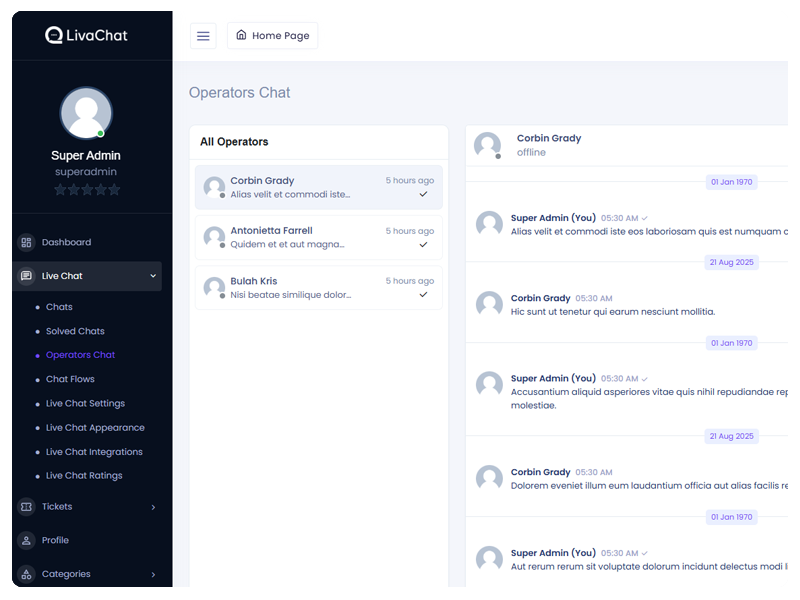
Task: Collapse the Live Chat menu chevron
Action: (153, 276)
